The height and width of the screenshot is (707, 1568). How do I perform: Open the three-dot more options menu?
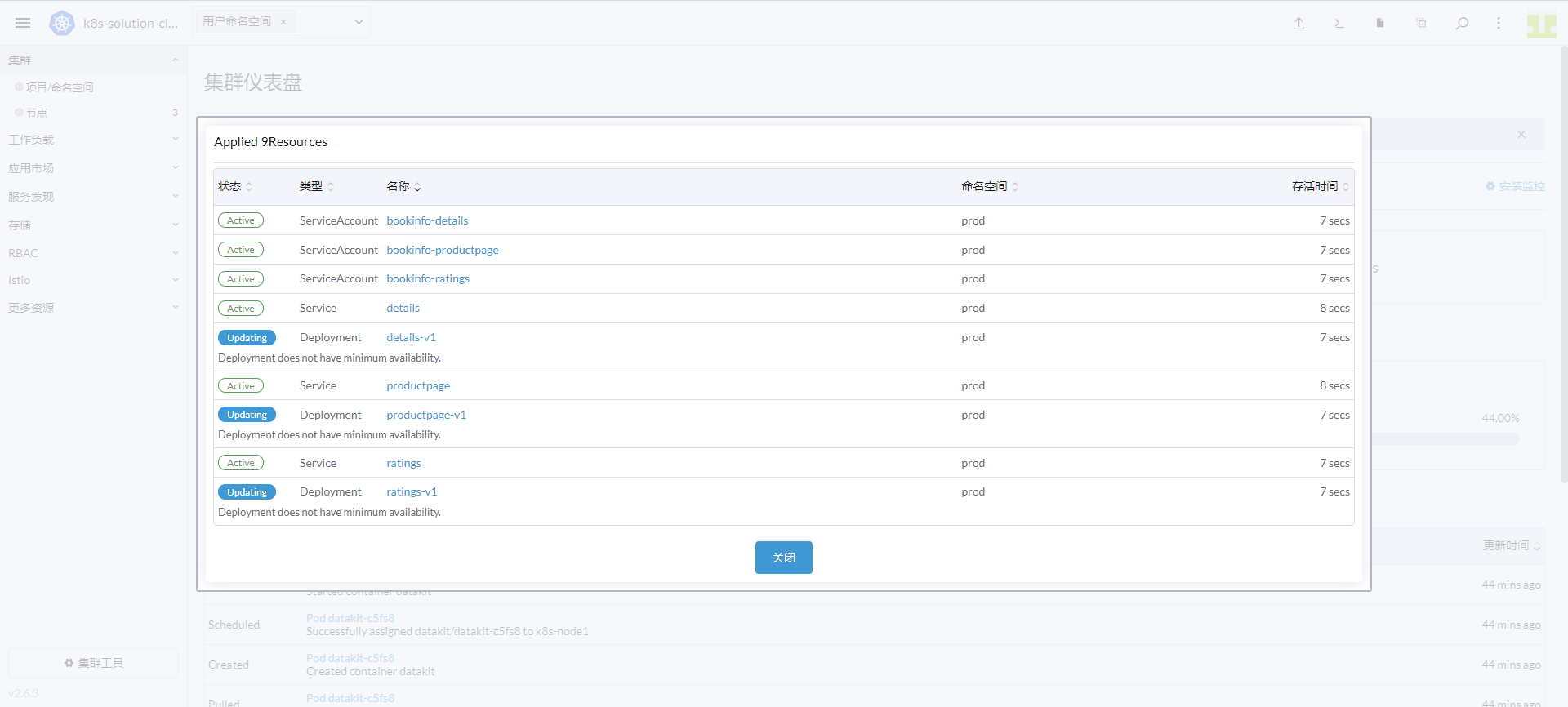click(1499, 23)
